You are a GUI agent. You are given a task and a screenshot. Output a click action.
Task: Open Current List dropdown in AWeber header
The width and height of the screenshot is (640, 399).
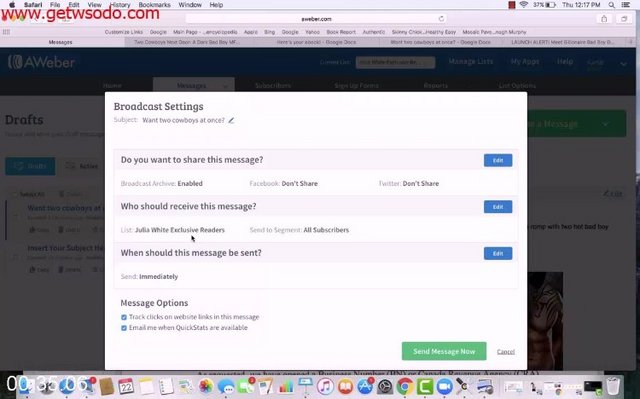tap(395, 62)
